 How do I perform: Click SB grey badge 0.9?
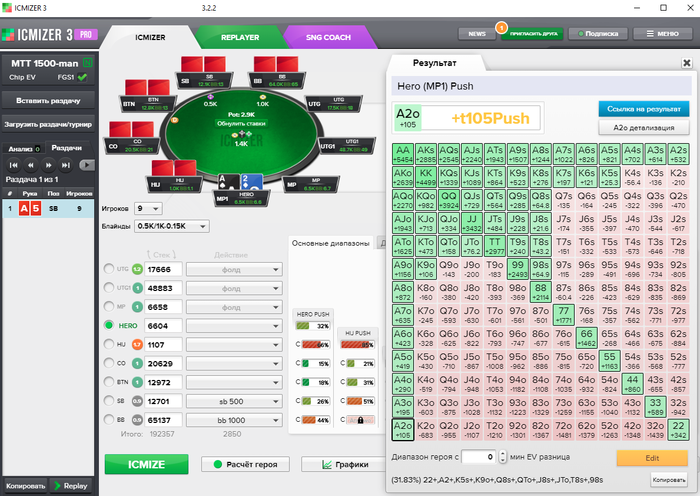coord(137,401)
